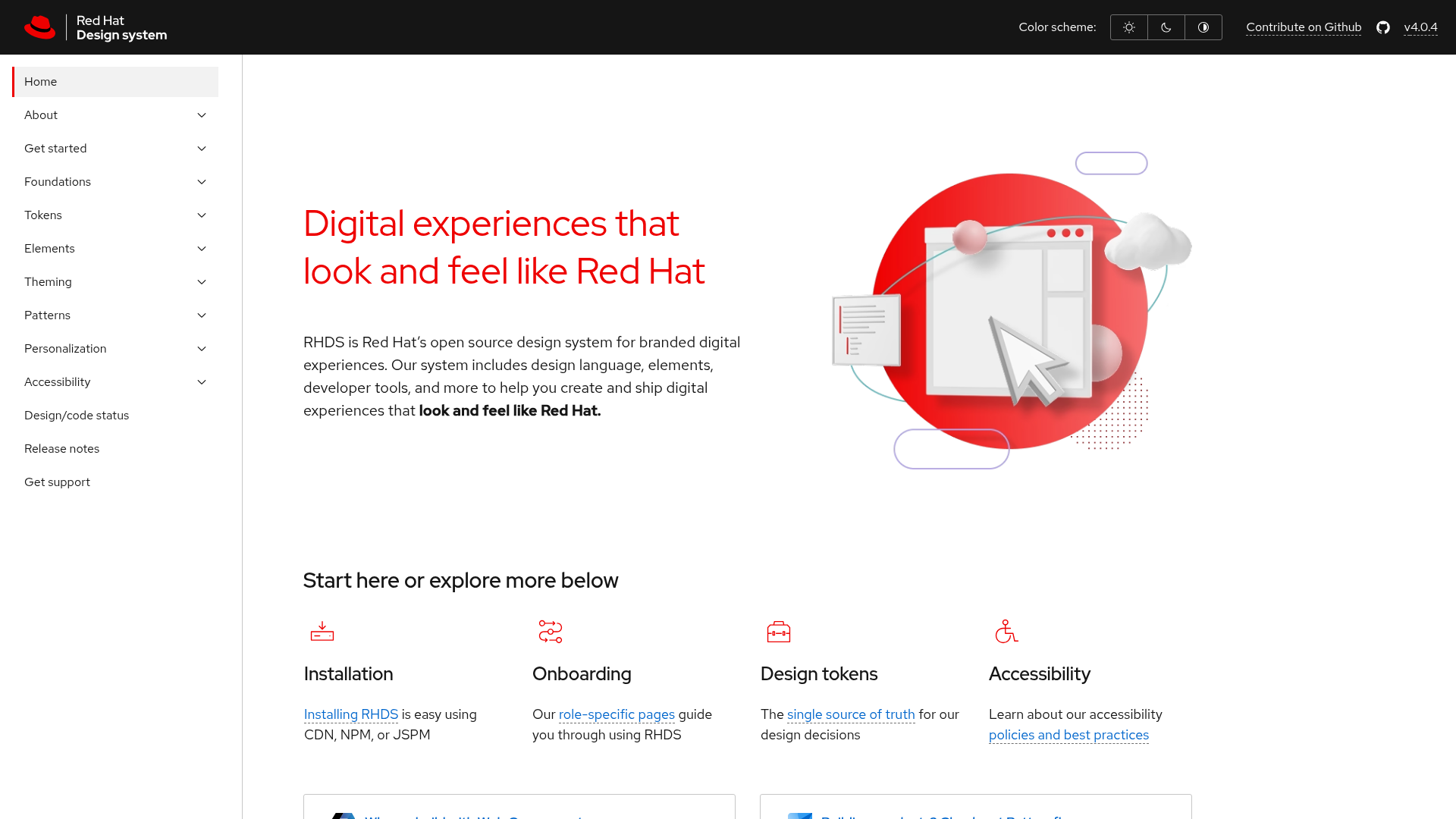
Task: Click the Accessibility card heading
Action: tap(1040, 673)
